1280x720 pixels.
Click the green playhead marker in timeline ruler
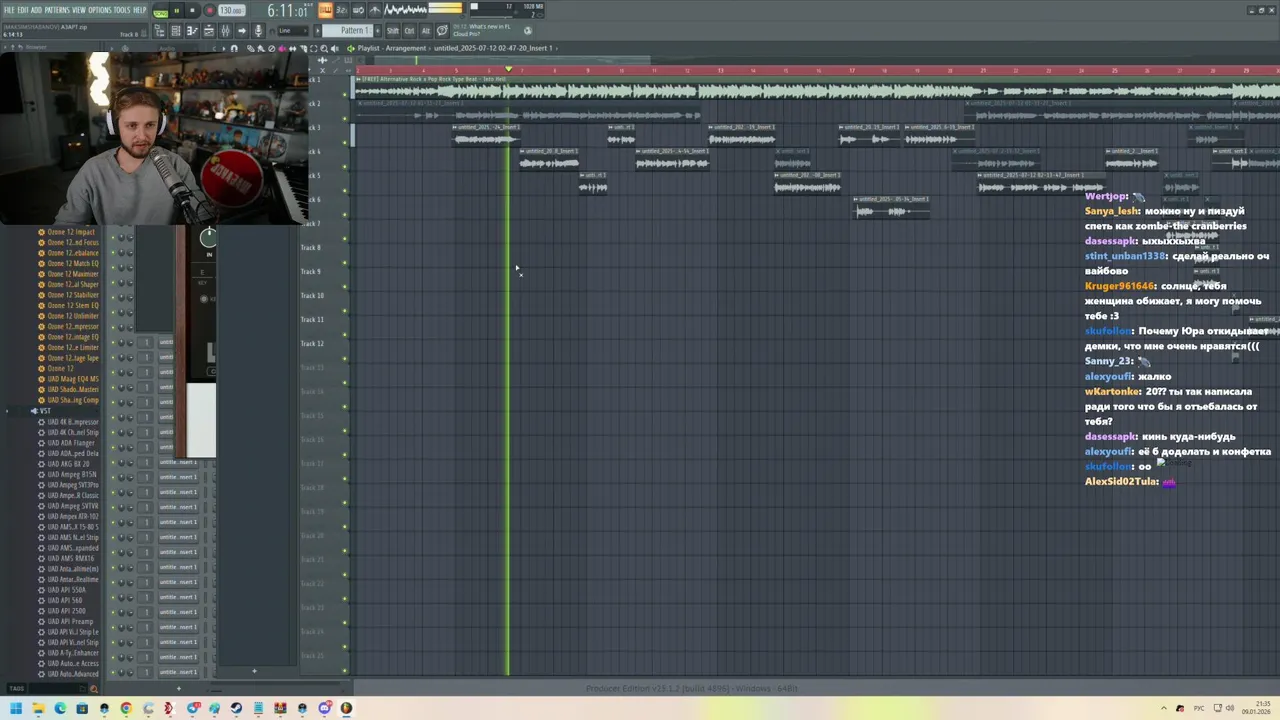click(x=509, y=70)
